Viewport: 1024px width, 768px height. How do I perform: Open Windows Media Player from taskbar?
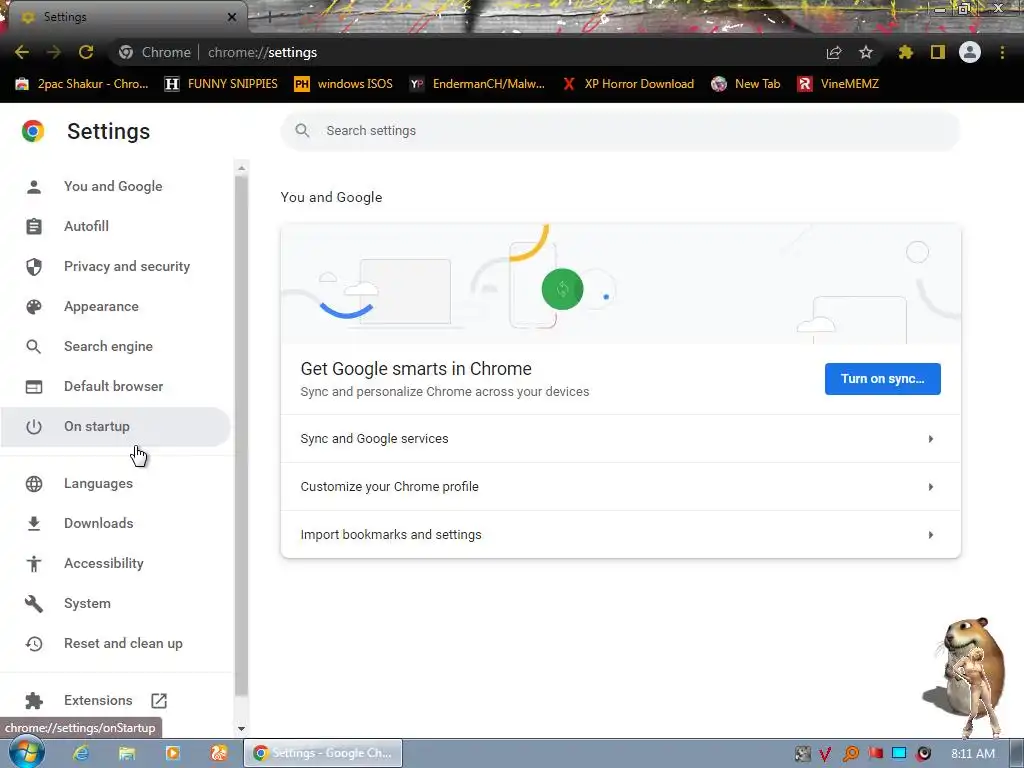[173, 753]
